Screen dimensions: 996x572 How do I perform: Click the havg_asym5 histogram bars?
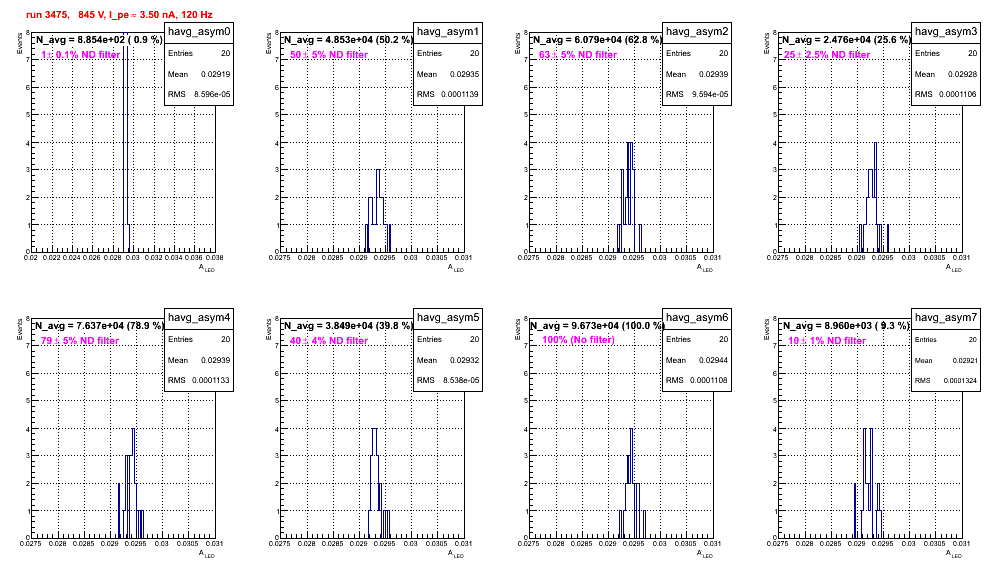click(379, 483)
